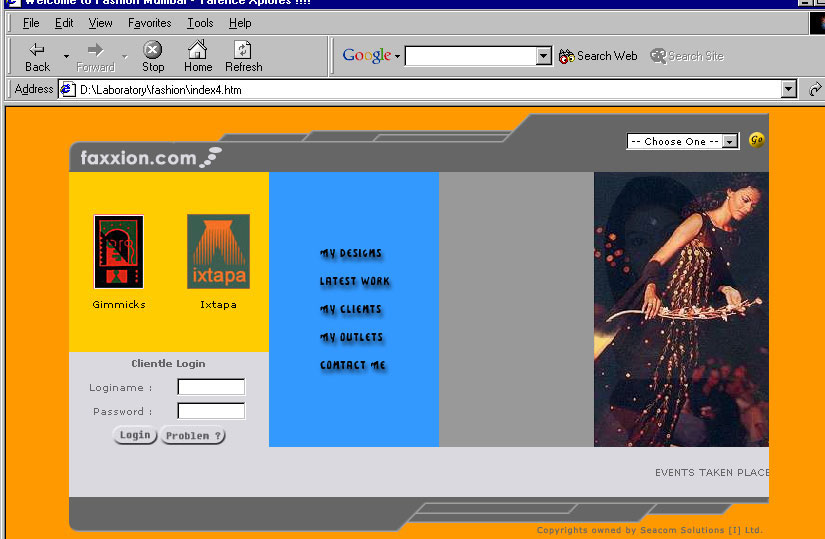Click the Login button
This screenshot has width=825, height=539.
pos(135,435)
